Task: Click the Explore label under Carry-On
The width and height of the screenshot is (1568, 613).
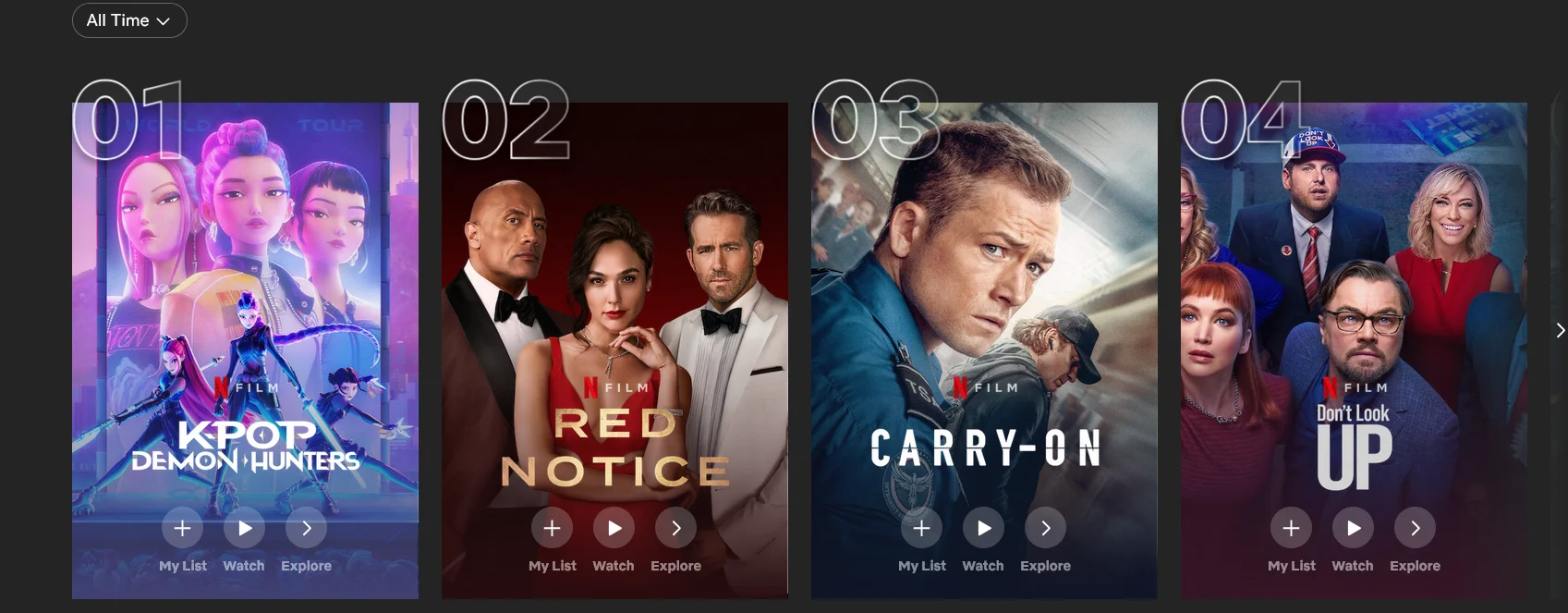Action: point(1045,566)
